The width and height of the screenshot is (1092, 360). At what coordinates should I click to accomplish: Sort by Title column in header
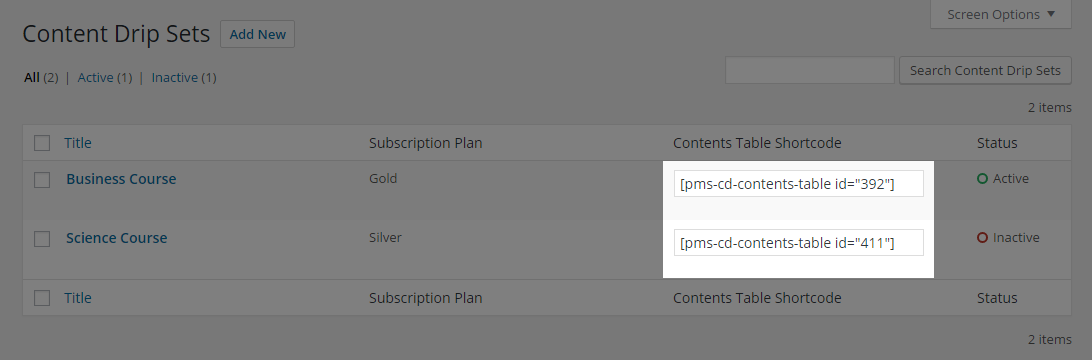tap(78, 143)
